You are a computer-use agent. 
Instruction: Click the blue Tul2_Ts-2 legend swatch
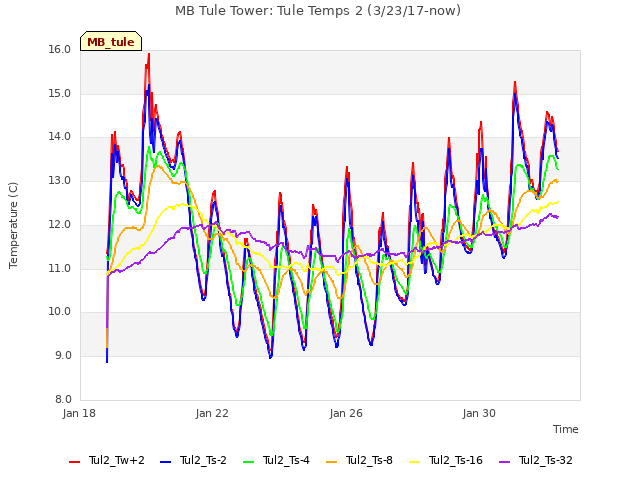point(165,462)
